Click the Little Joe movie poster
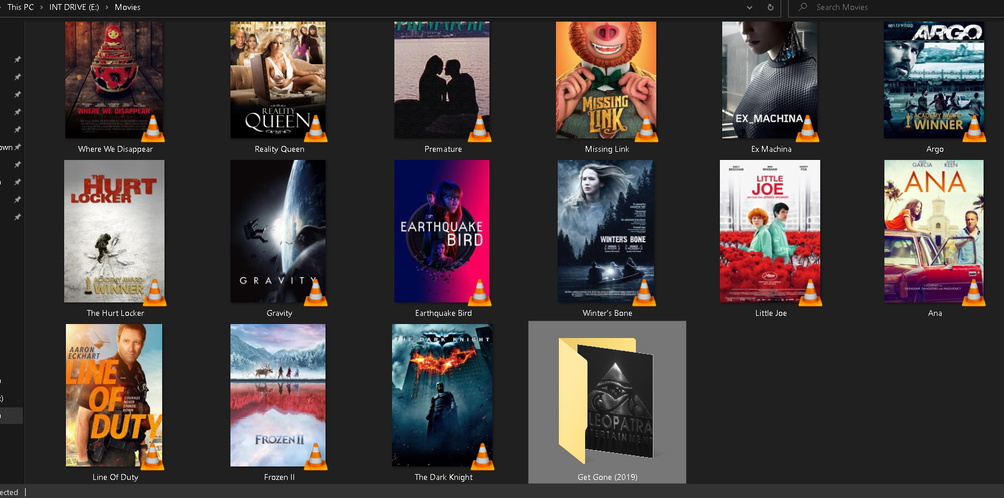Image resolution: width=1004 pixels, height=498 pixels. point(770,231)
